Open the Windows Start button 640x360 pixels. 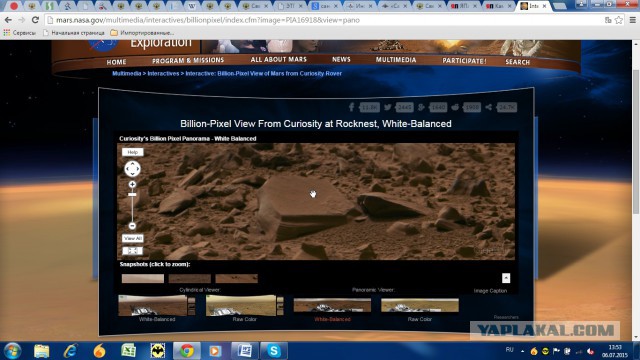click(x=13, y=351)
